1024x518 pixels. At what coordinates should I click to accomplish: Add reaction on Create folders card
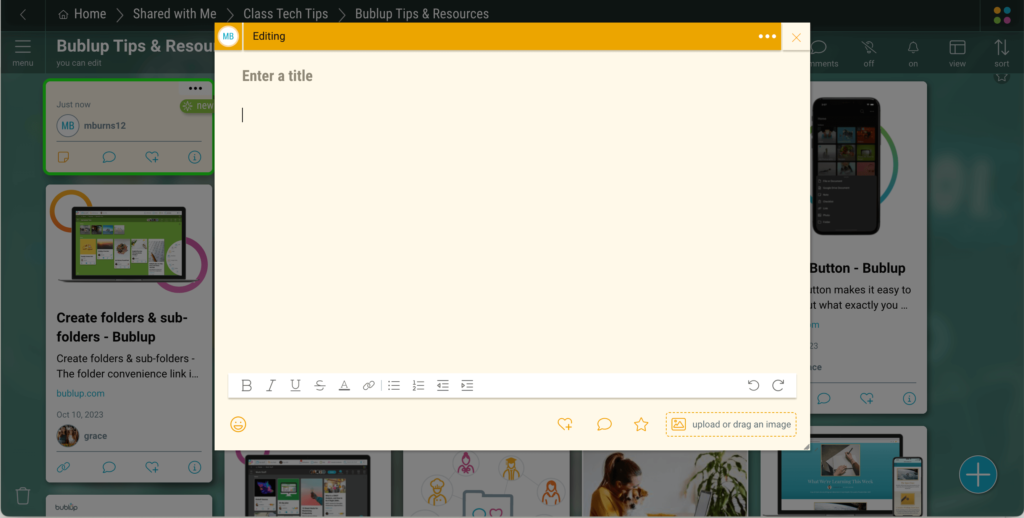tap(152, 467)
